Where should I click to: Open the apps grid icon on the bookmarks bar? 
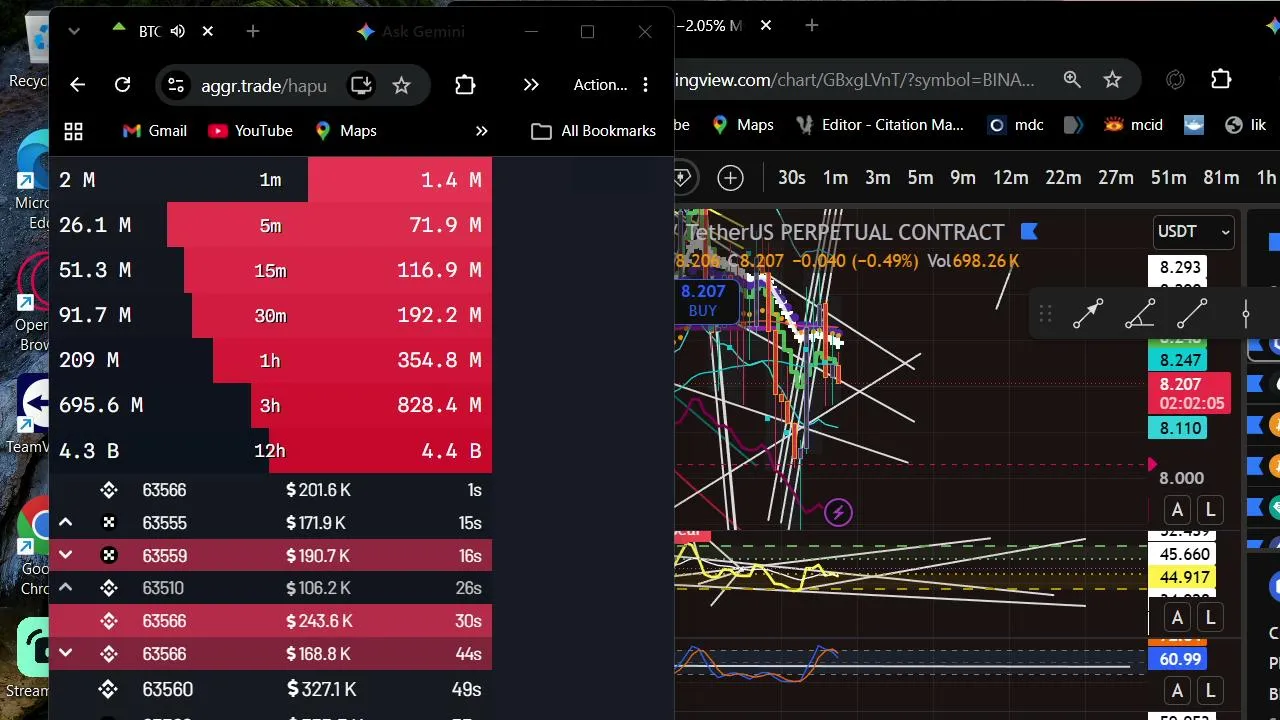click(x=73, y=131)
